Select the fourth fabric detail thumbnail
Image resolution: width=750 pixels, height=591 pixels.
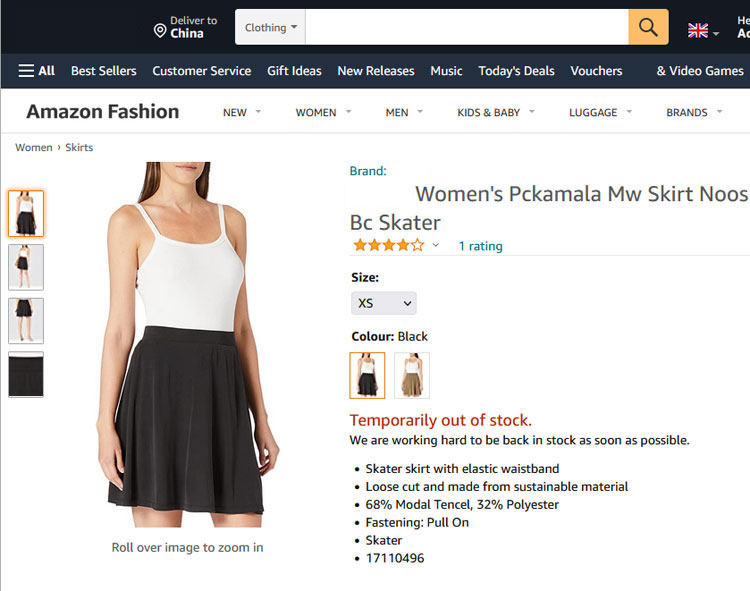click(26, 374)
